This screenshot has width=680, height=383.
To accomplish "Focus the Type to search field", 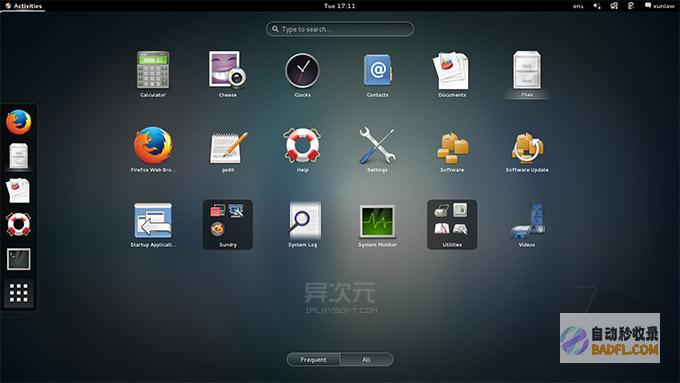I will 340,29.
